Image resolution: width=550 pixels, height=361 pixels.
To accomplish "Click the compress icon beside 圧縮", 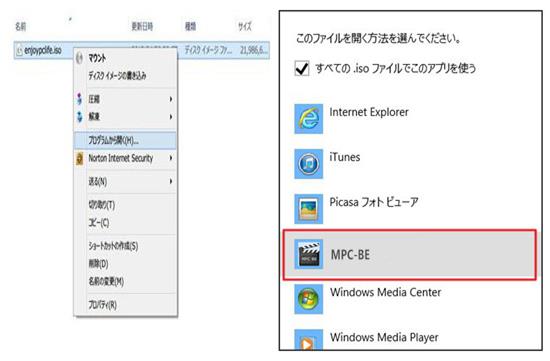I will coord(80,99).
